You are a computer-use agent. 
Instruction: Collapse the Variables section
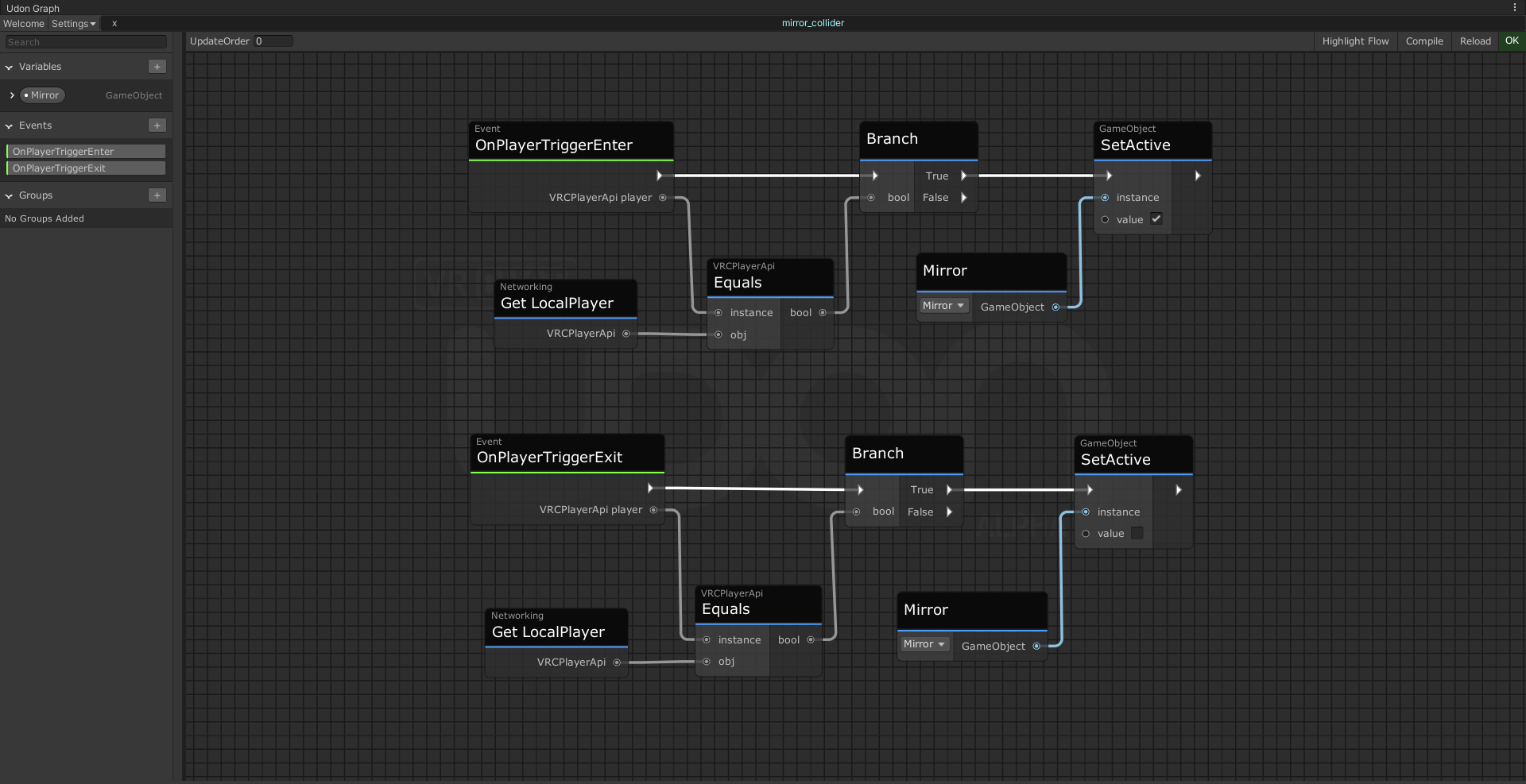(x=10, y=68)
